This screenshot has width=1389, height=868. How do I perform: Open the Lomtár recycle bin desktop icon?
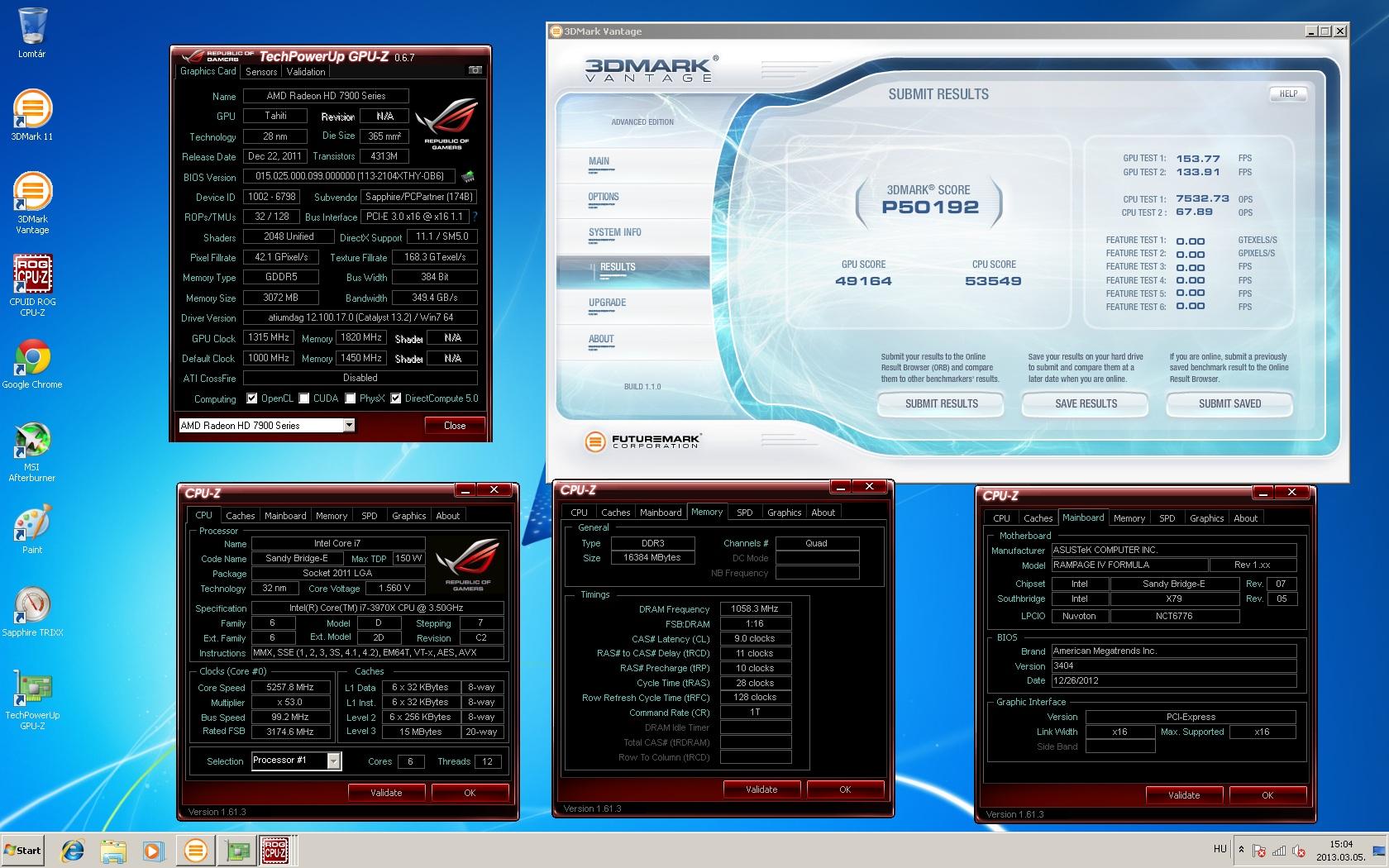pyautogui.click(x=31, y=33)
